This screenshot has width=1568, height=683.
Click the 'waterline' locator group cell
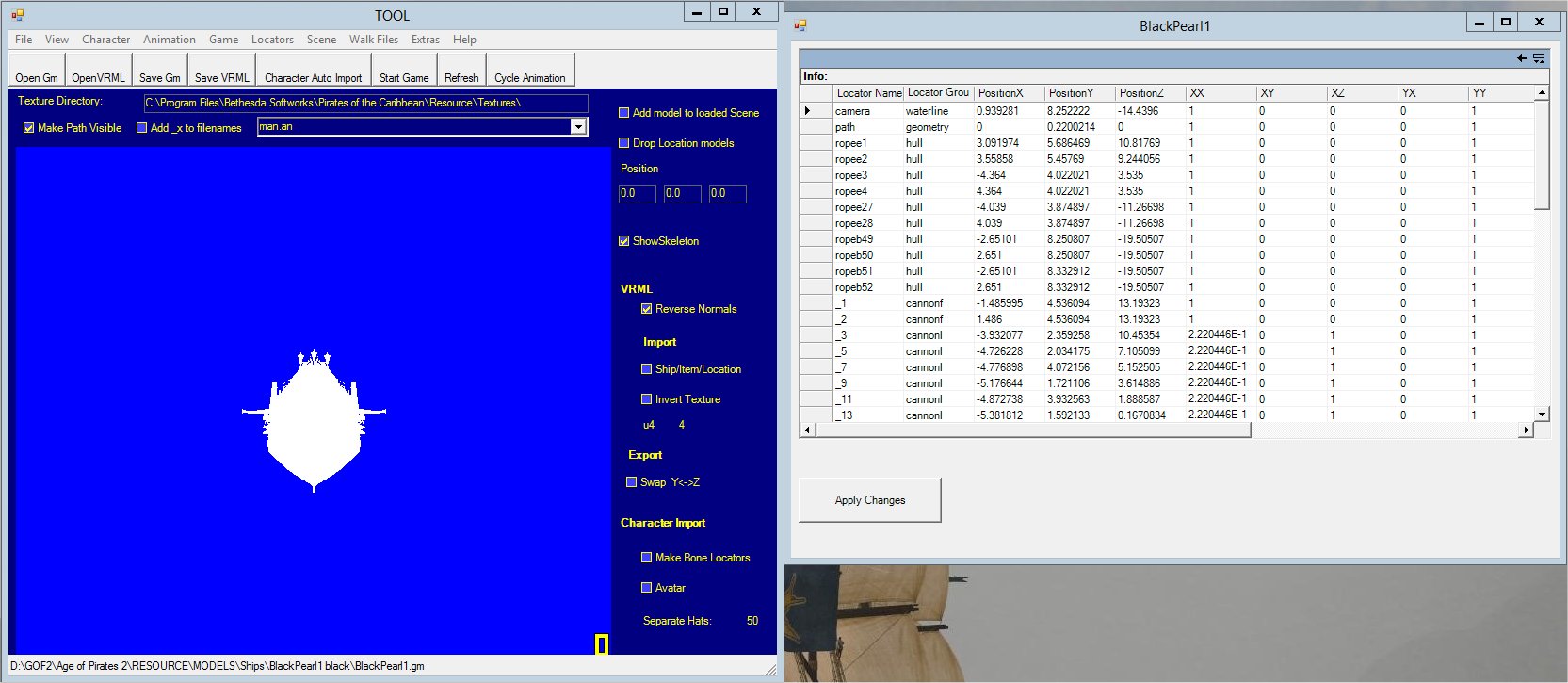point(939,111)
